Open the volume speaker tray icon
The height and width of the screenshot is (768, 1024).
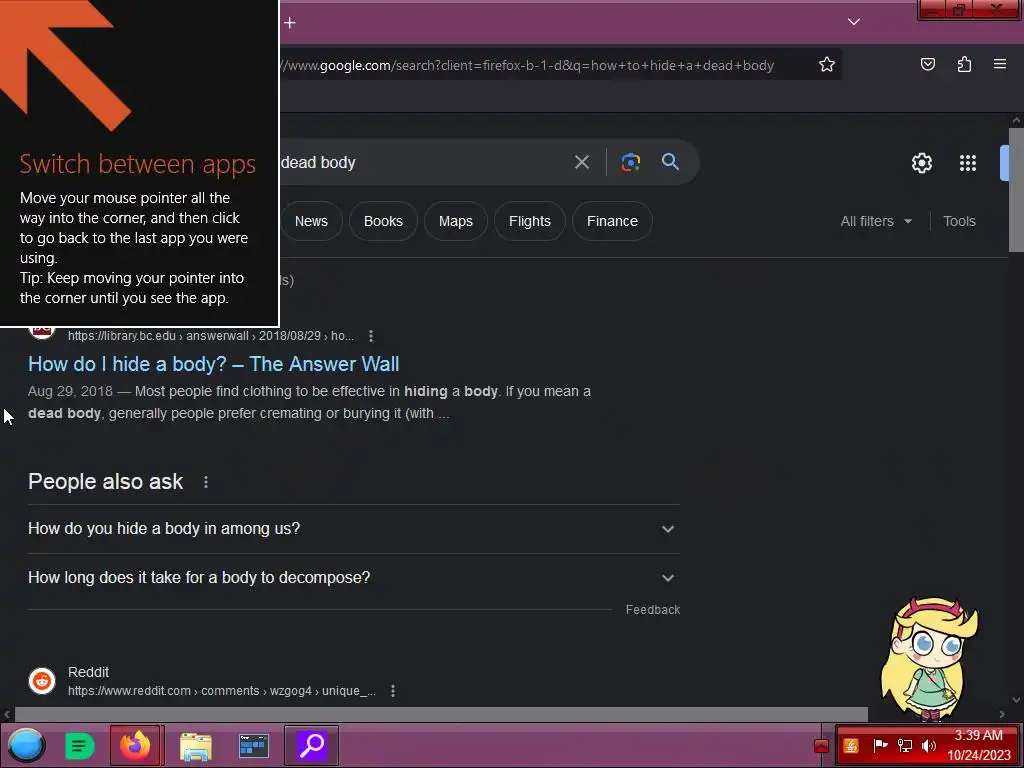[x=928, y=746]
